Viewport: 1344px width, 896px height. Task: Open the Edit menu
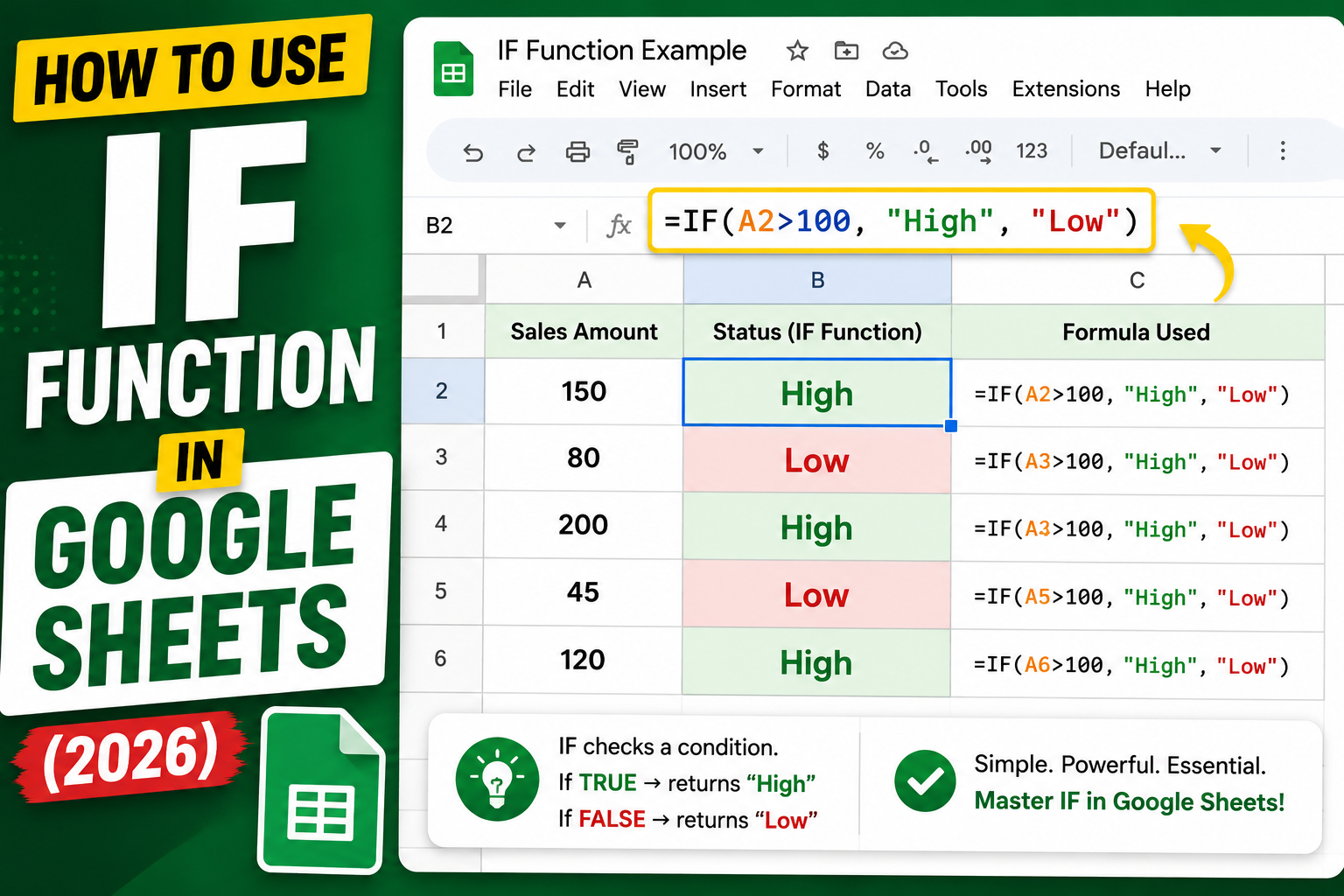point(575,89)
